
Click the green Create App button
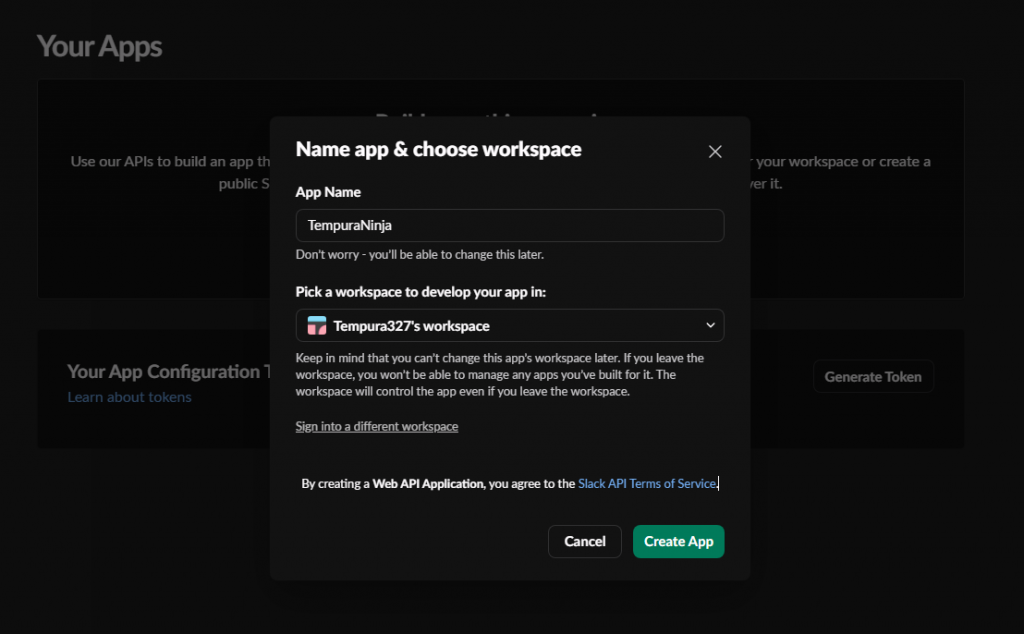(x=679, y=541)
